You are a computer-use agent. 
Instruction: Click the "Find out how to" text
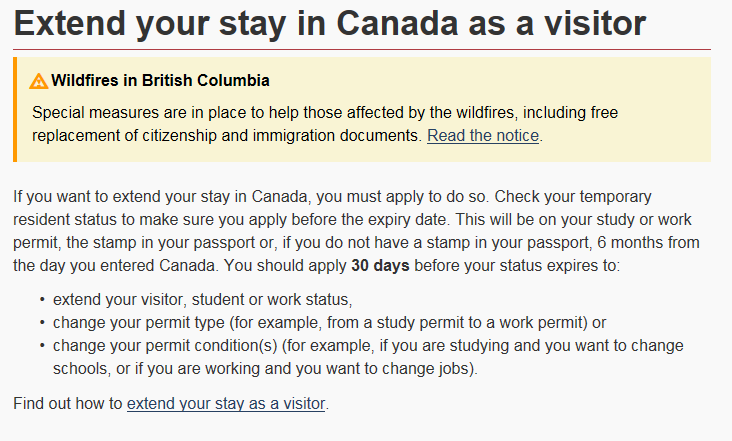(x=68, y=403)
